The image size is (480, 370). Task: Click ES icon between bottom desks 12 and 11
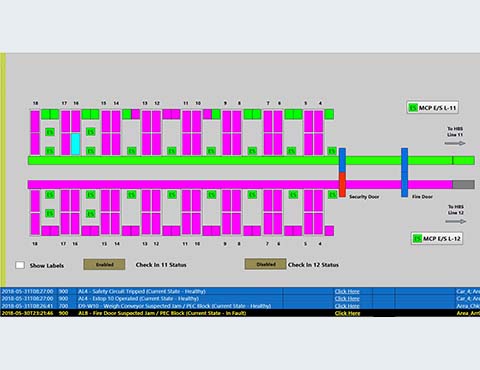pos(172,195)
